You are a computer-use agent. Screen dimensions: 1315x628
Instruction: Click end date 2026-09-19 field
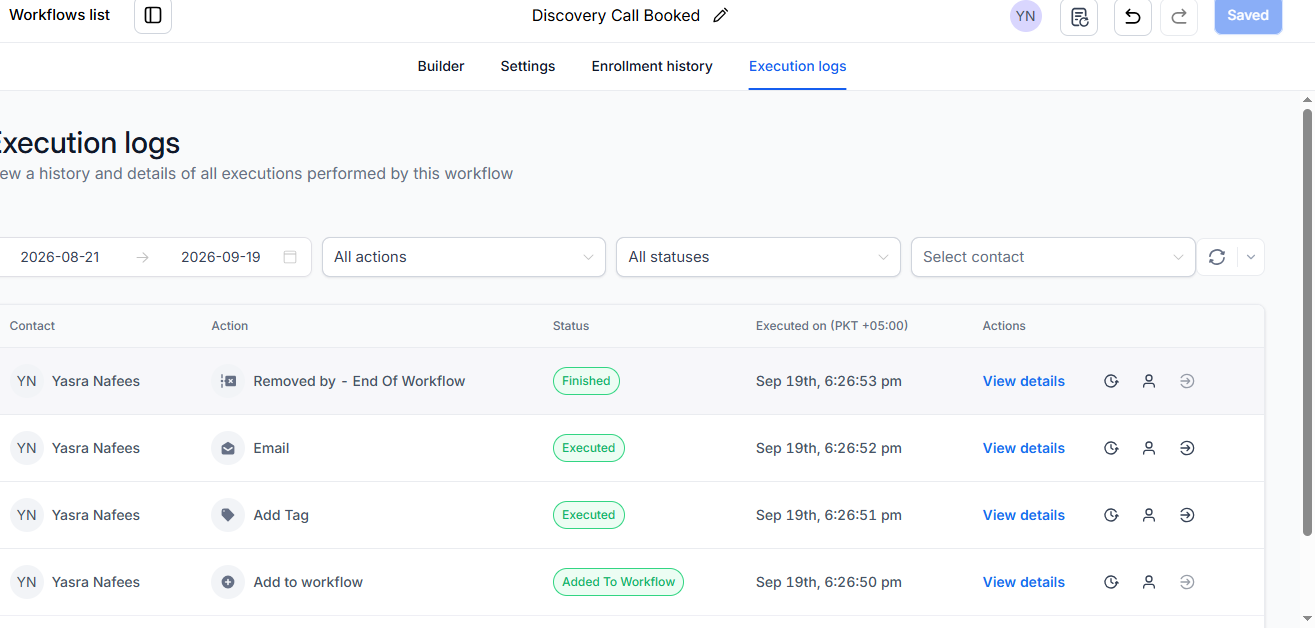(221, 257)
